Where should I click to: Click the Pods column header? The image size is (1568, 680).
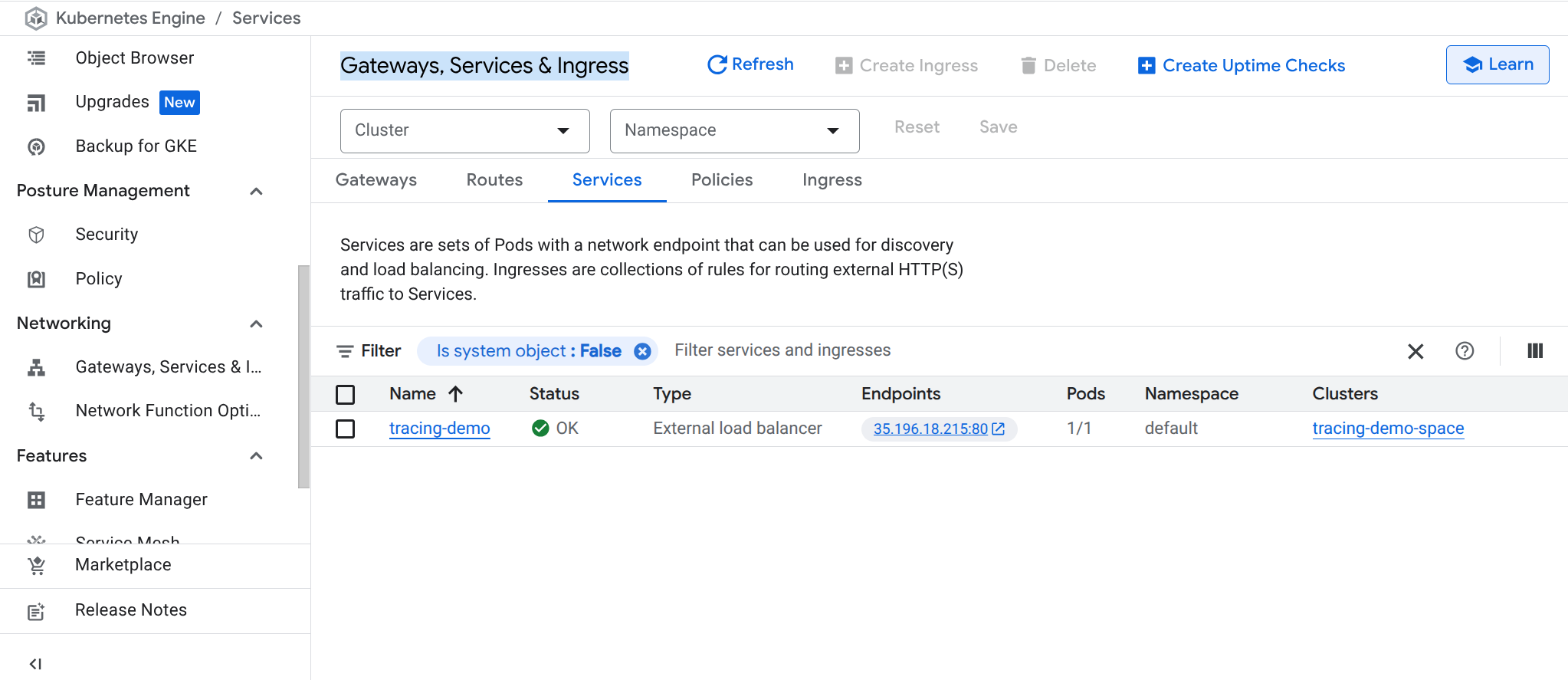click(1086, 394)
